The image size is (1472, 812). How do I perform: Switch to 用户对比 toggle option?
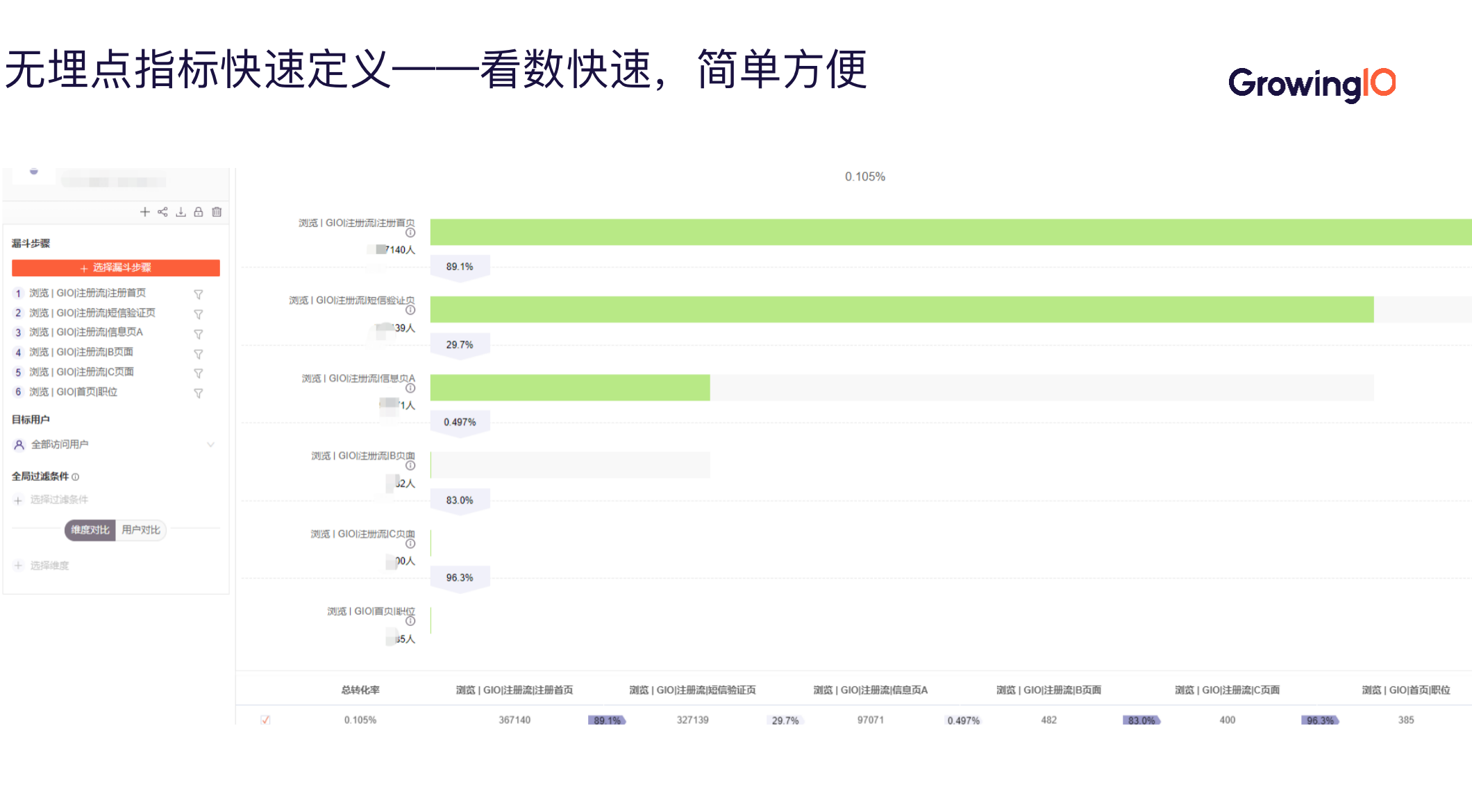(x=141, y=530)
